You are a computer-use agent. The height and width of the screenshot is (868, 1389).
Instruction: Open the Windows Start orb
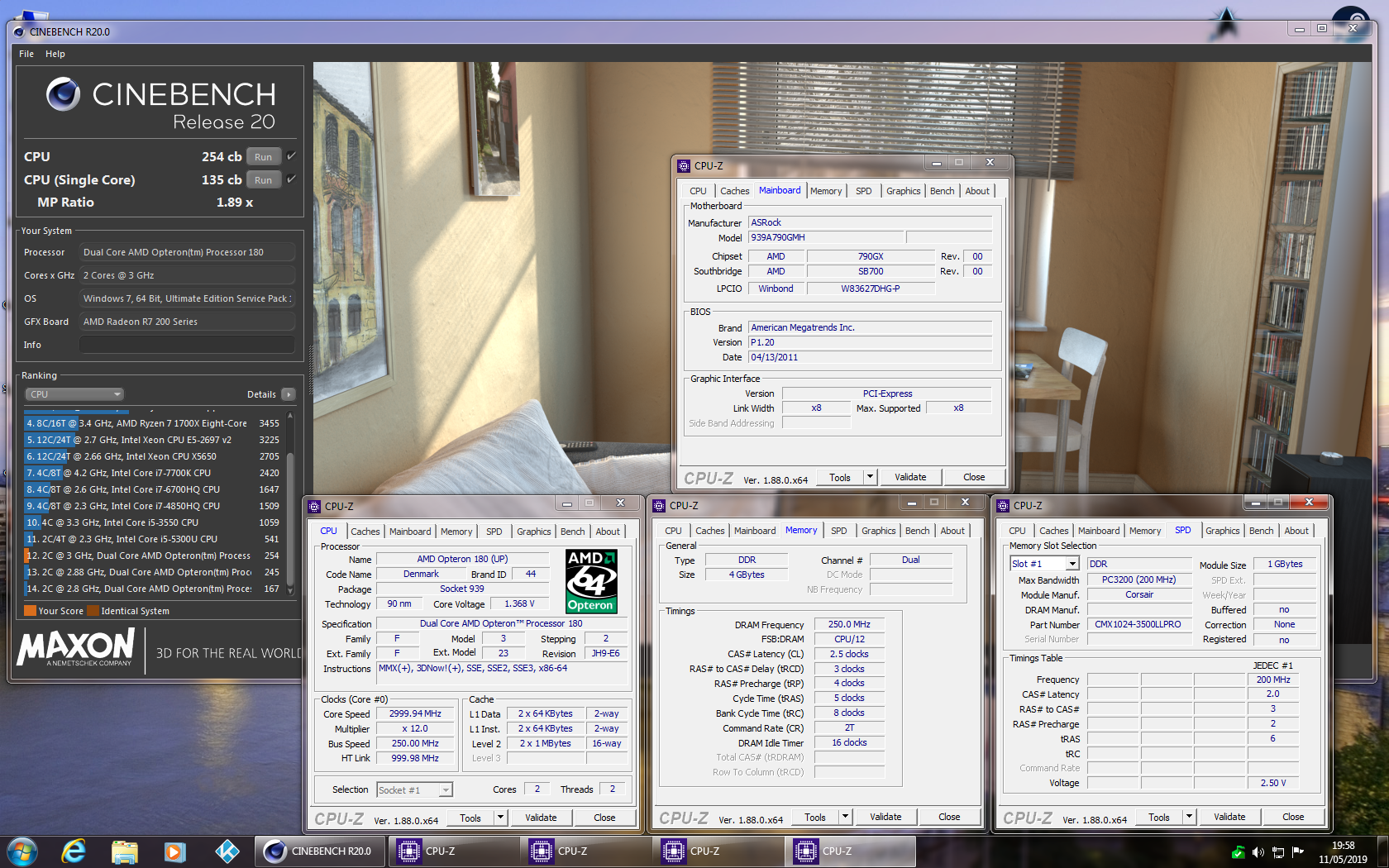(22, 851)
